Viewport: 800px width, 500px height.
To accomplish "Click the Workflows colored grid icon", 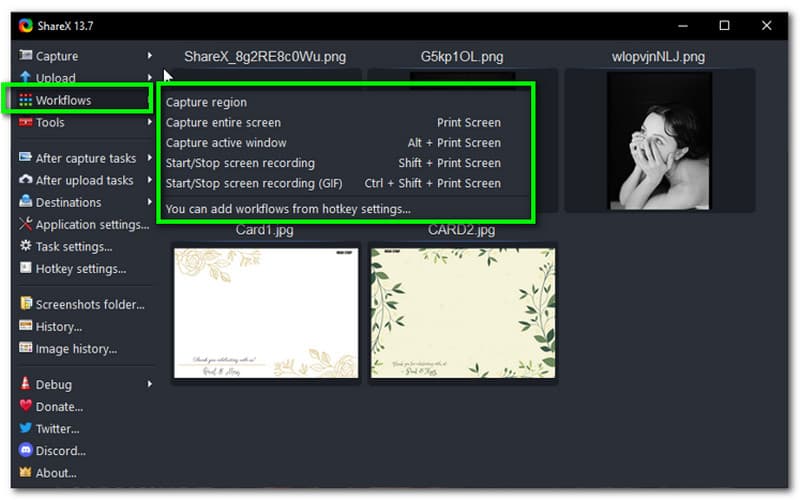I will (x=26, y=99).
